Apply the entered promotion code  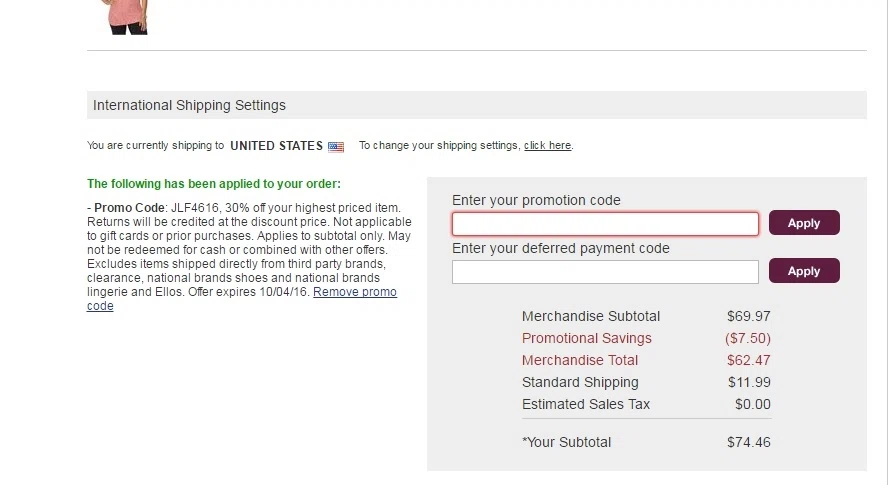click(x=804, y=223)
